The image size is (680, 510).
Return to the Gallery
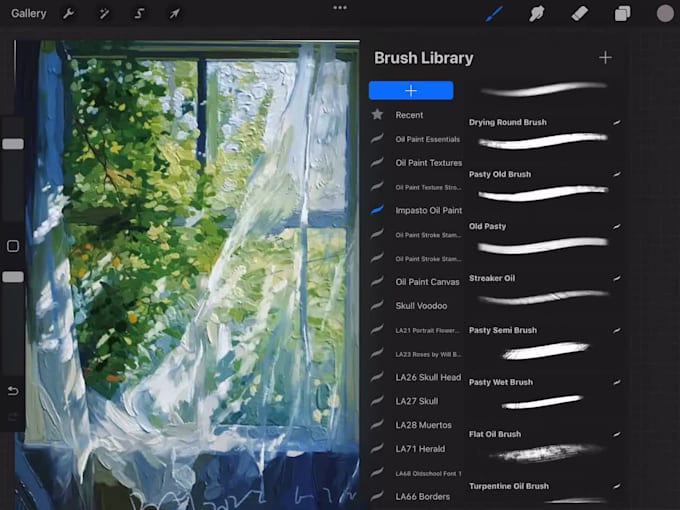click(x=29, y=13)
